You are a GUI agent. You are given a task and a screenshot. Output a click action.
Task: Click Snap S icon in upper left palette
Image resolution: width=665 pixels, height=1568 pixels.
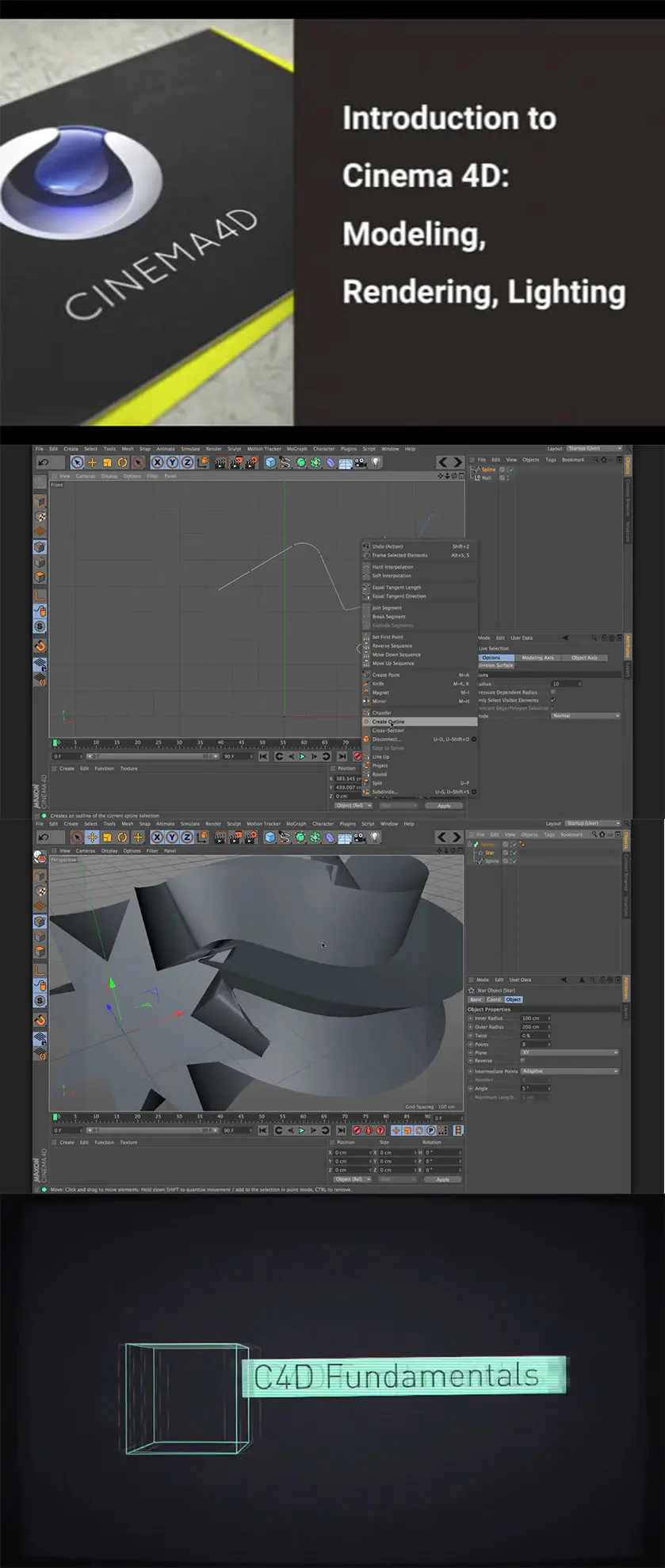click(x=40, y=627)
